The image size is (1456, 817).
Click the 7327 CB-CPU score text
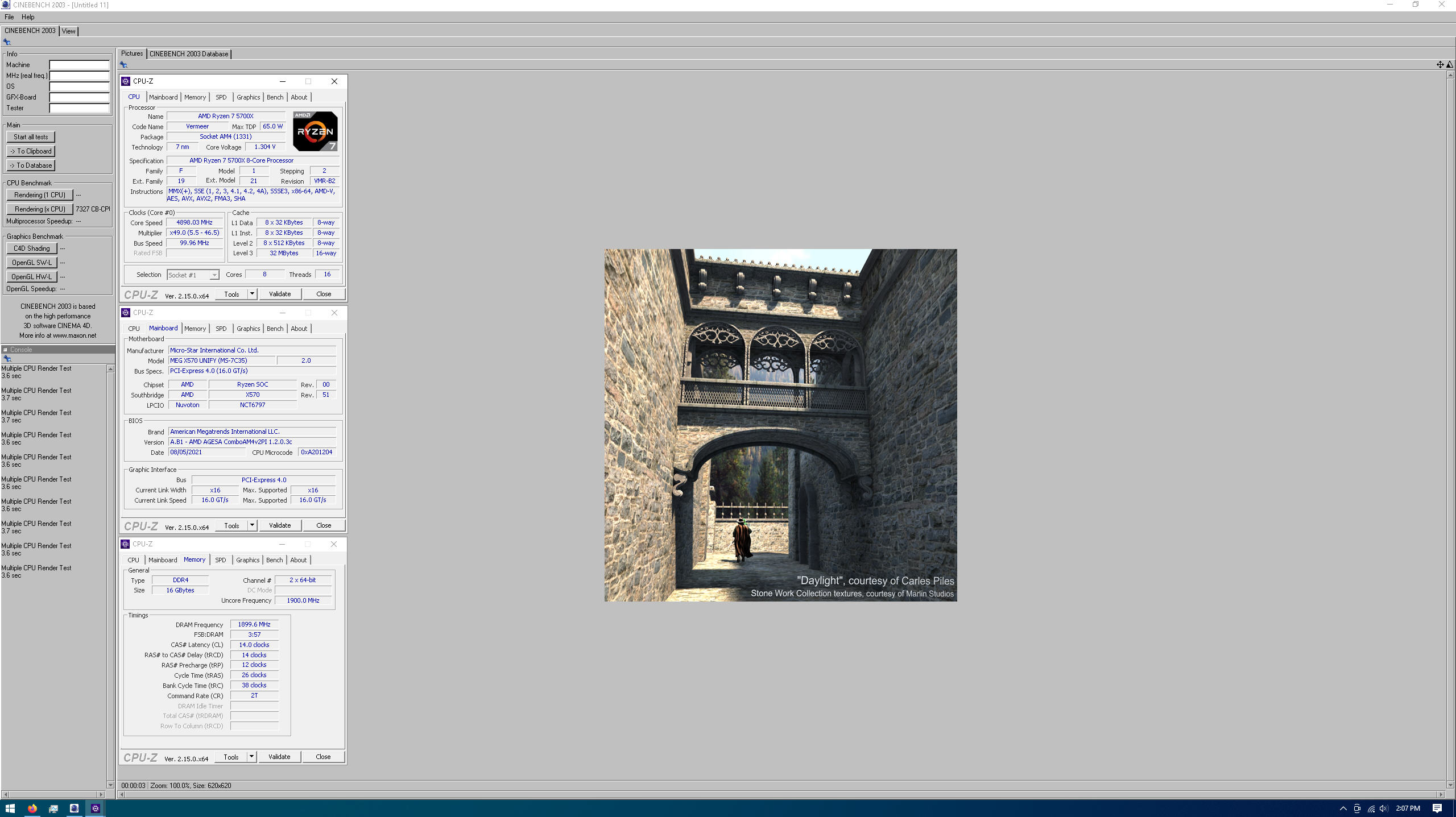pos(93,209)
